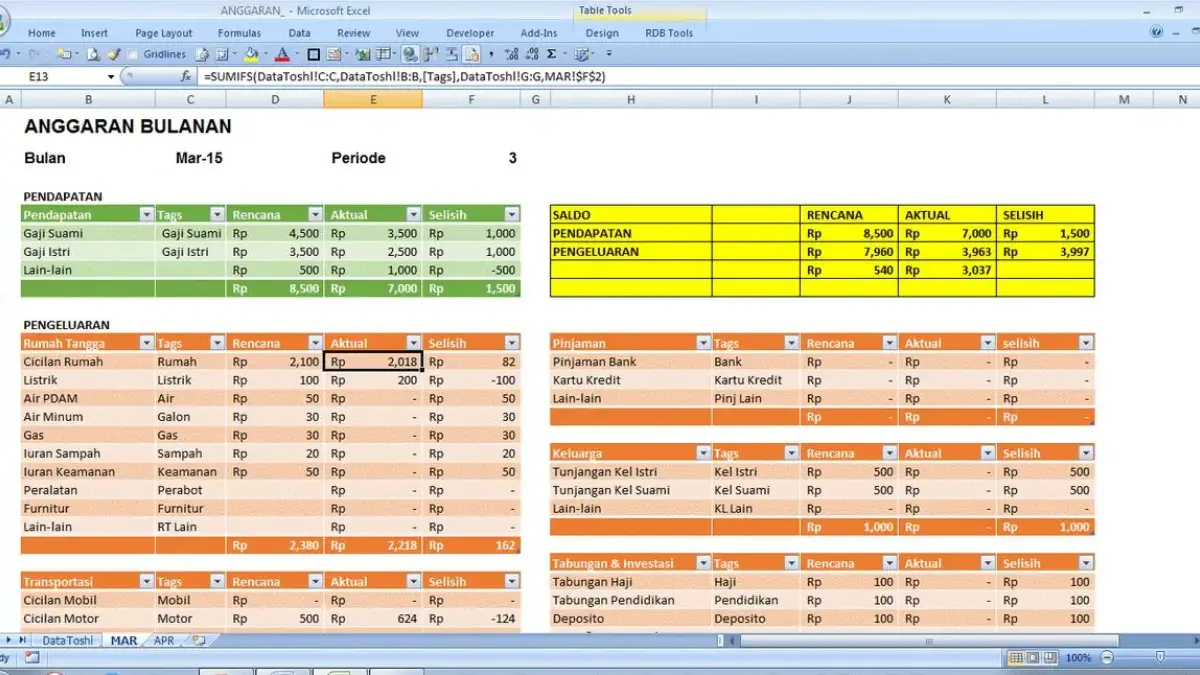The width and height of the screenshot is (1200, 675).
Task: Select the PENGELUARAN label in the yellow table
Action: (631, 252)
